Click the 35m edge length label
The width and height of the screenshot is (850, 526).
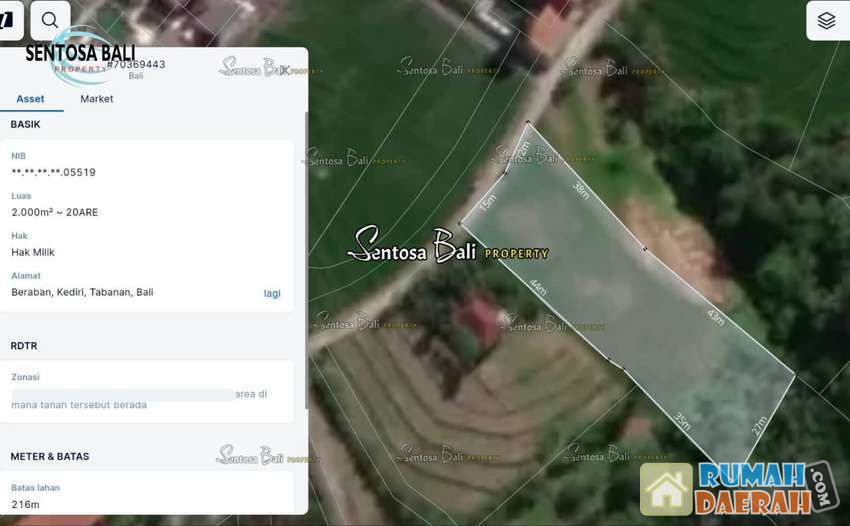(x=681, y=421)
